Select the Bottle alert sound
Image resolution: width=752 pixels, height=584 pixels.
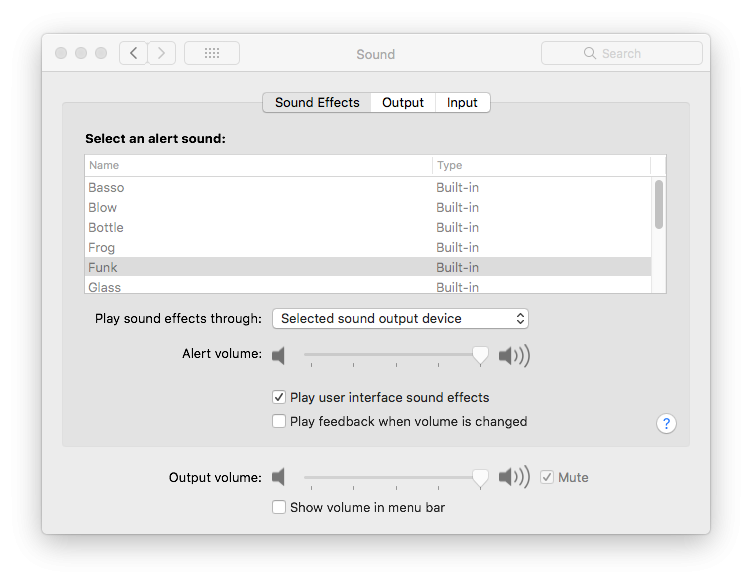click(368, 227)
